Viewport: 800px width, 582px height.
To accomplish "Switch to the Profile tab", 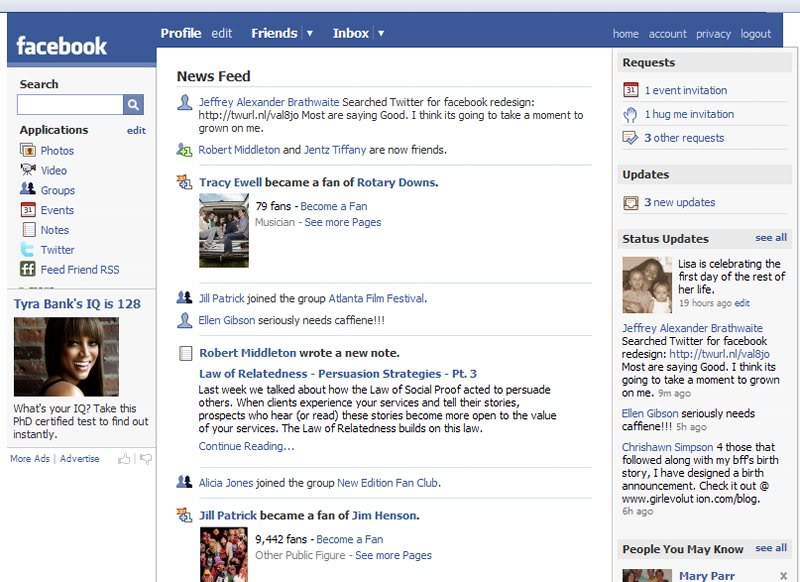I will tap(184, 32).
